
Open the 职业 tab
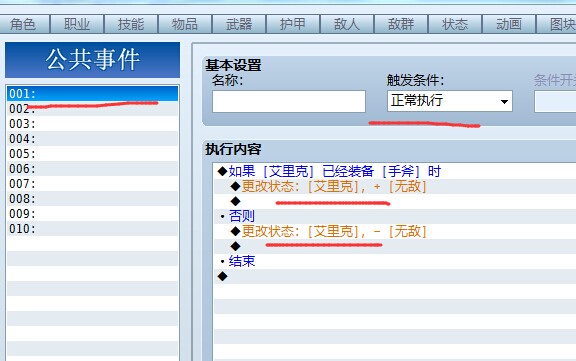77,24
